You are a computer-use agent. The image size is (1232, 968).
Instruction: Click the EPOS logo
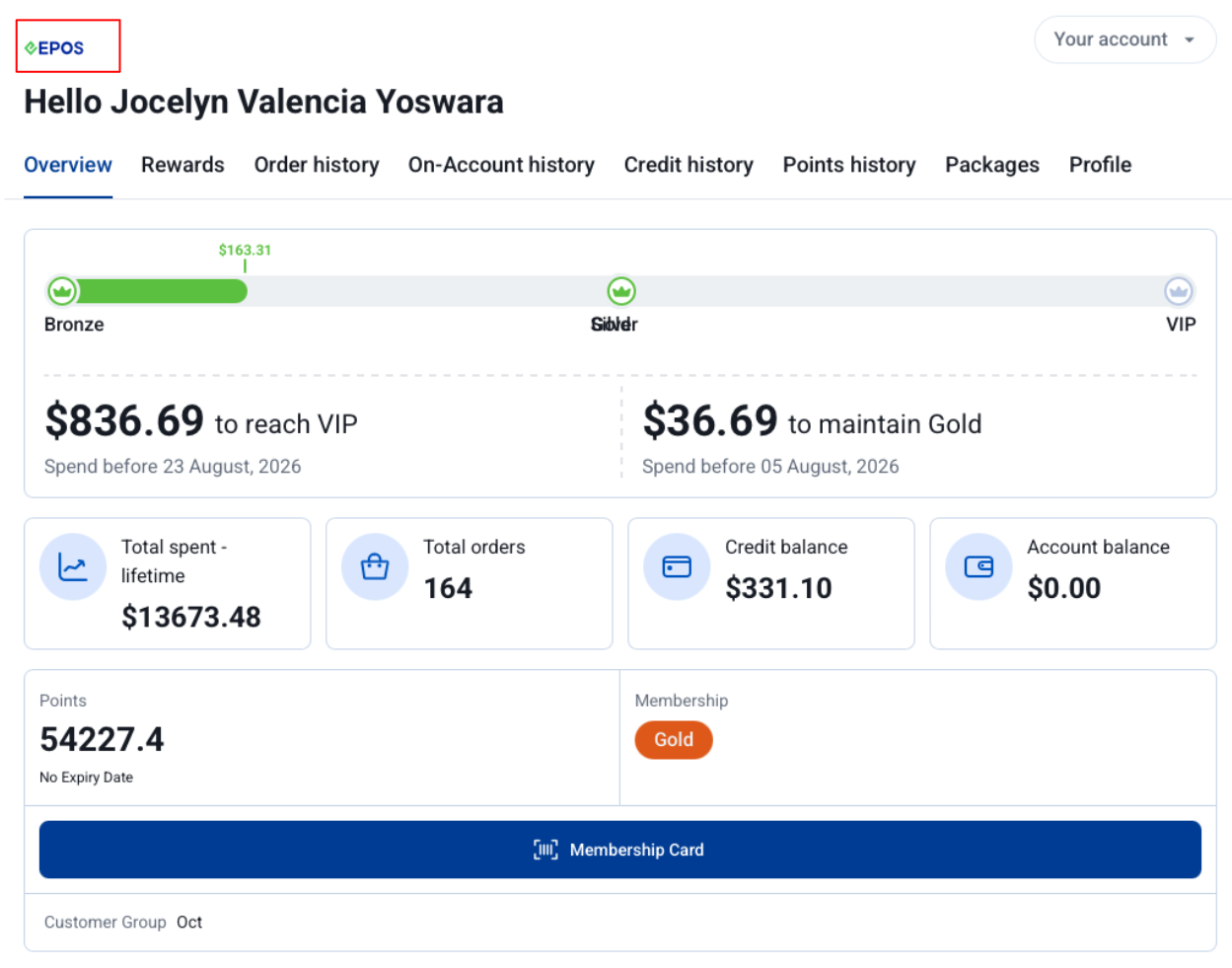[54, 47]
